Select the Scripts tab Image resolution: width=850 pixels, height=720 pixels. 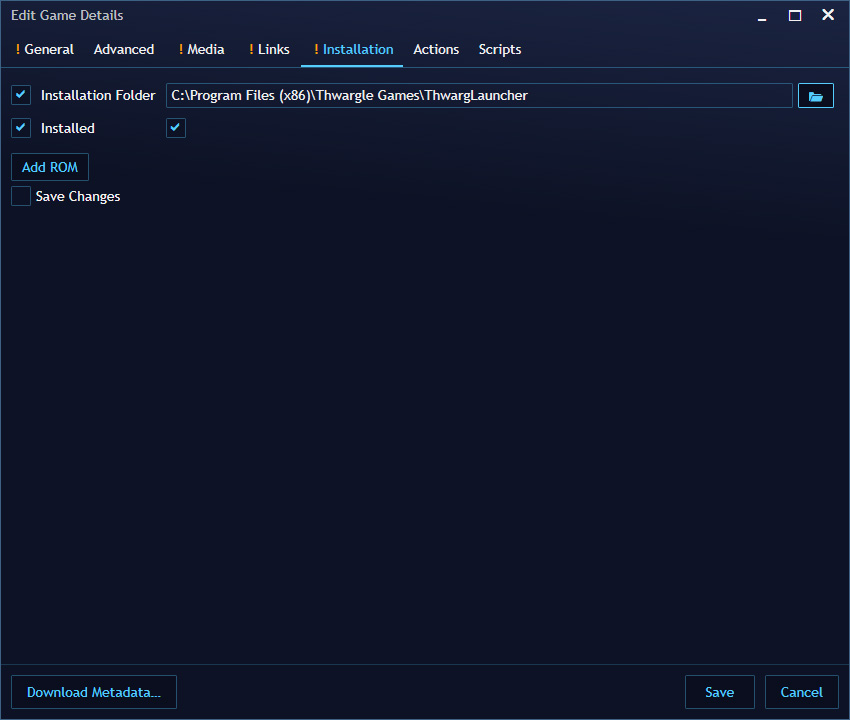(x=500, y=49)
